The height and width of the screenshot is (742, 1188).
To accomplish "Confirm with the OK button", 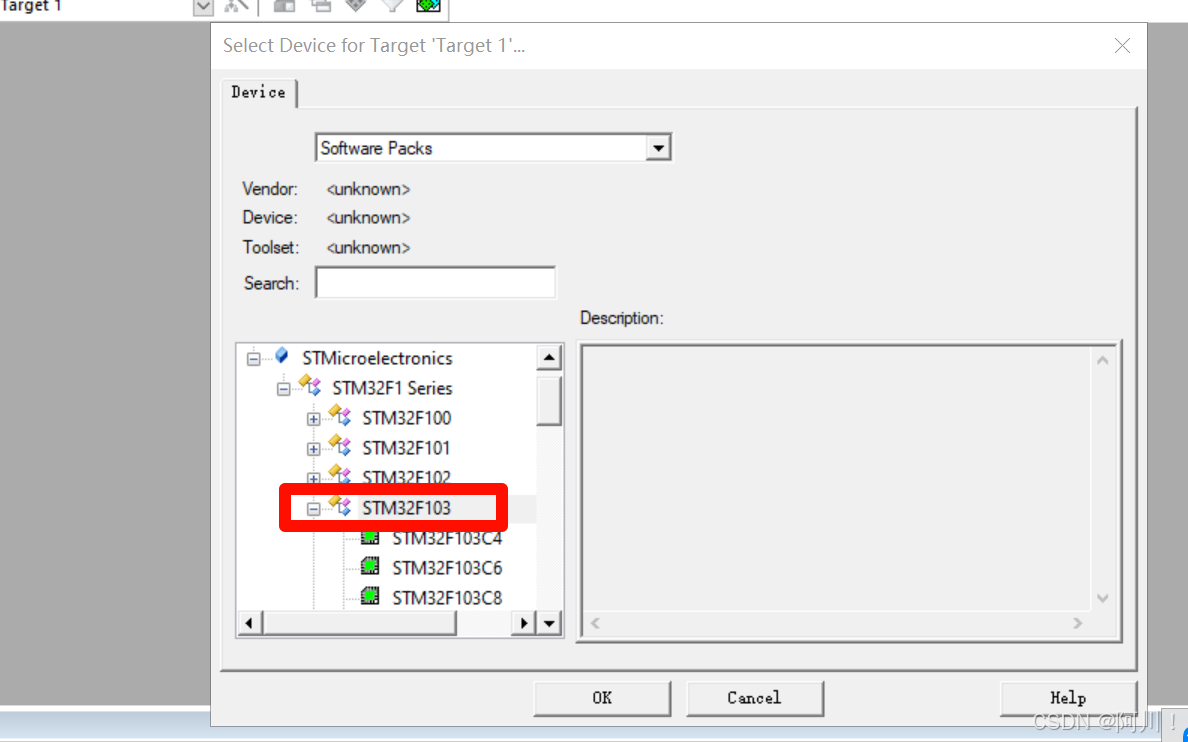I will click(602, 698).
